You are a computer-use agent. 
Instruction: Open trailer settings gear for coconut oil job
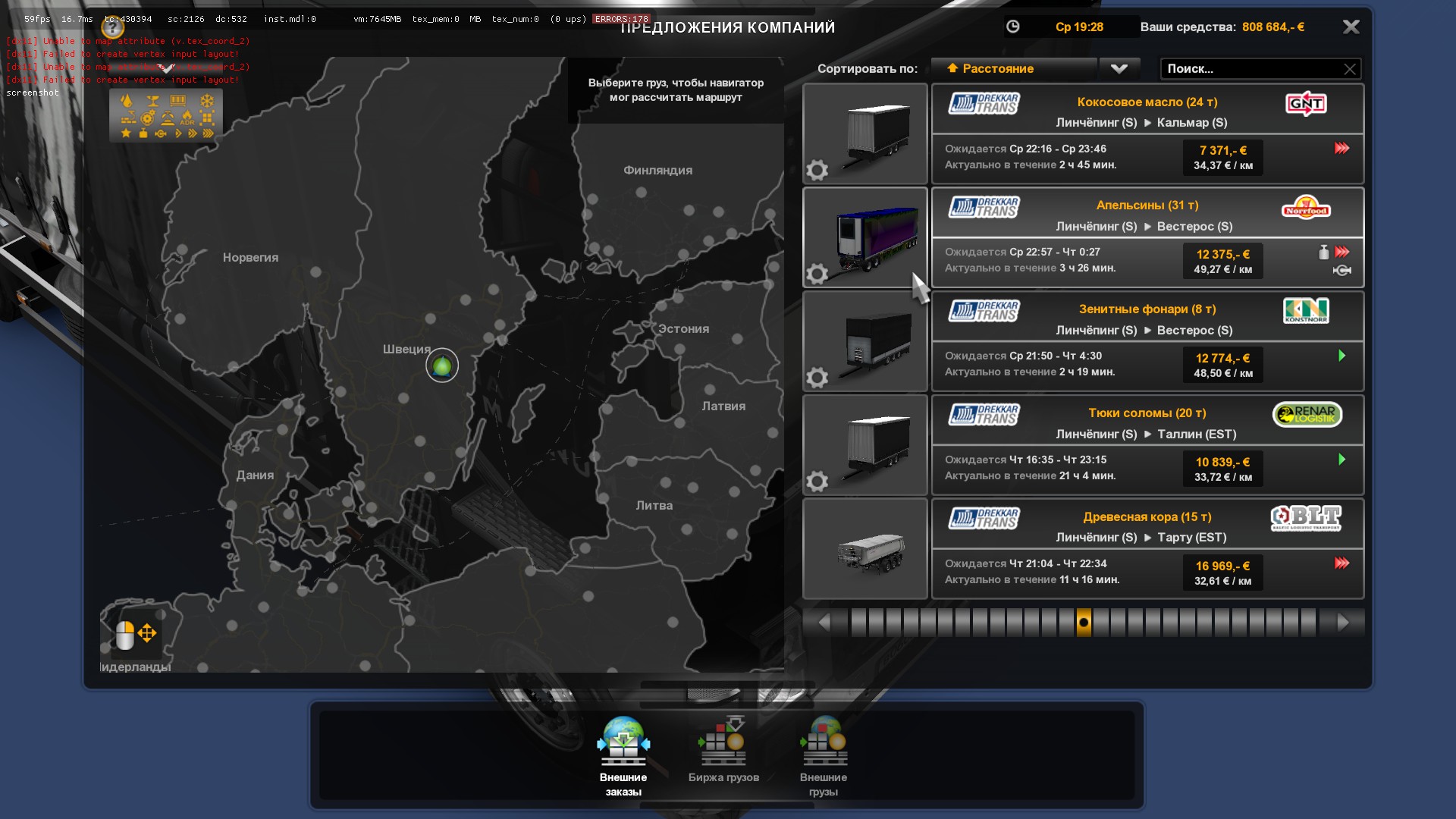click(817, 170)
